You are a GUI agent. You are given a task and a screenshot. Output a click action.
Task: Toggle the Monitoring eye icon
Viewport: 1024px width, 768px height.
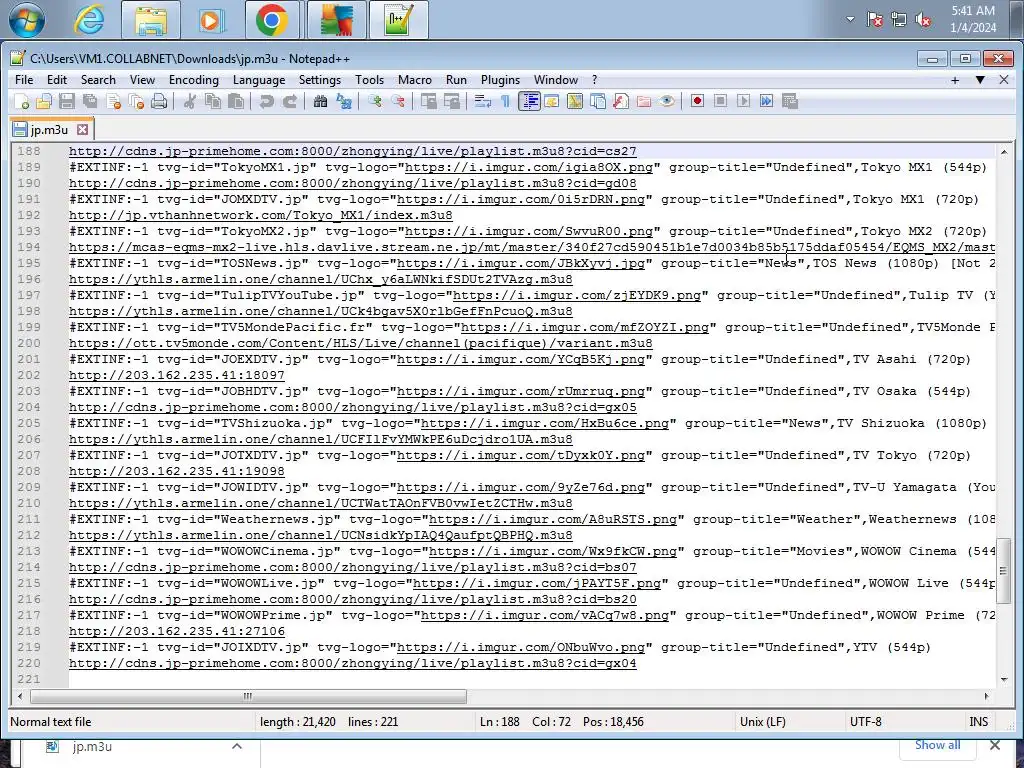coord(667,101)
